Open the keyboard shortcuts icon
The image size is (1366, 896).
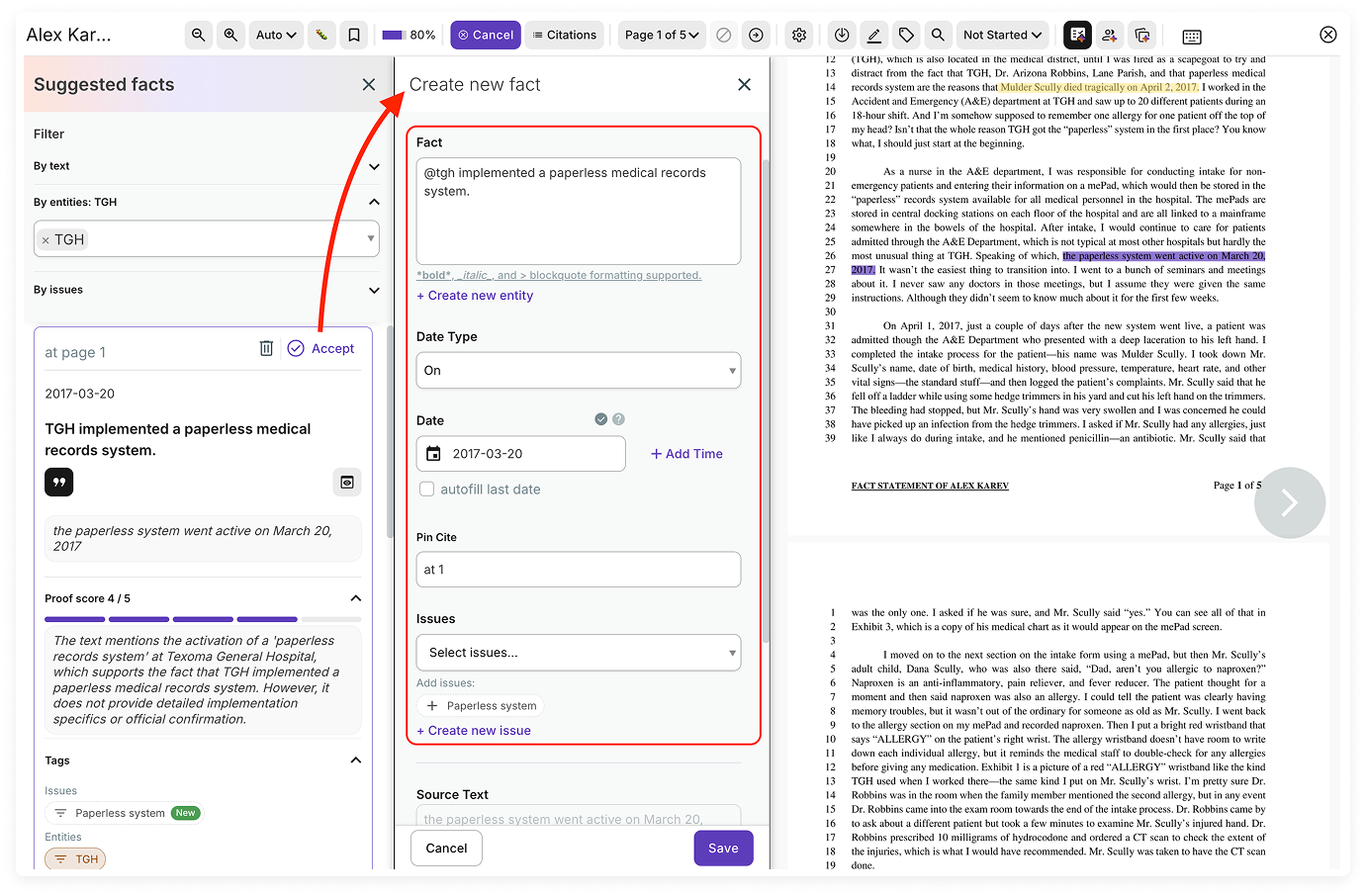pos(1192,37)
